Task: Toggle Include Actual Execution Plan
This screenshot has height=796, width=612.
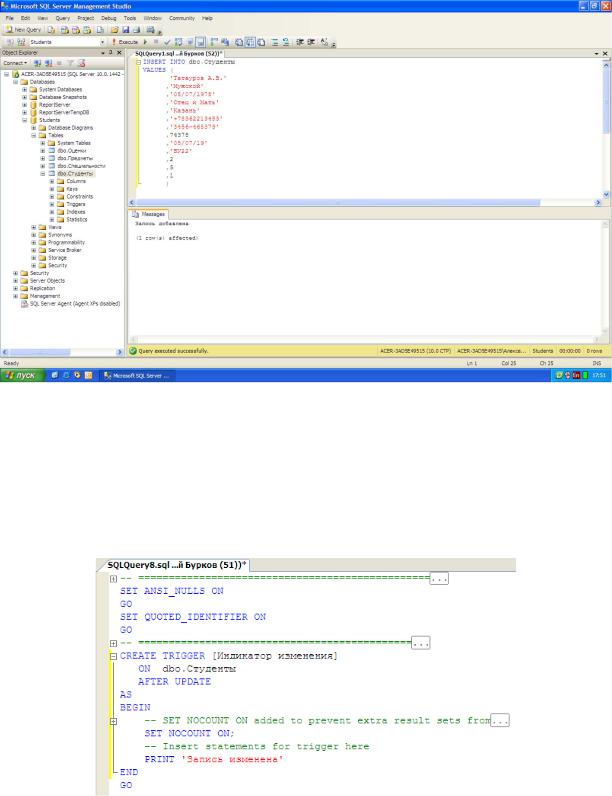Action: (x=215, y=42)
